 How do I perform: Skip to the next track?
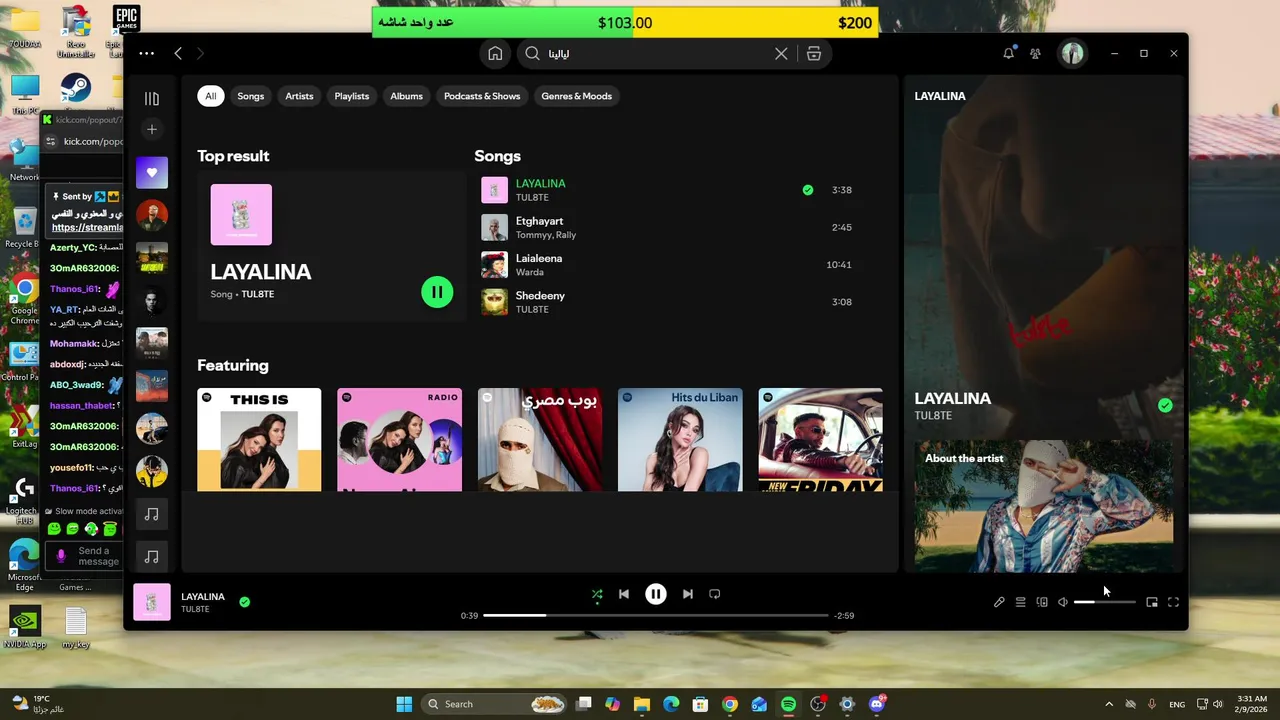(x=687, y=594)
